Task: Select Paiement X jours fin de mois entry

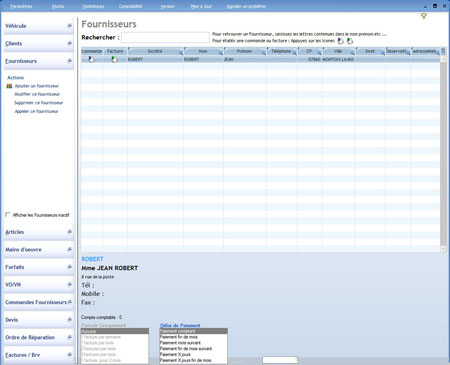Action: point(193,360)
